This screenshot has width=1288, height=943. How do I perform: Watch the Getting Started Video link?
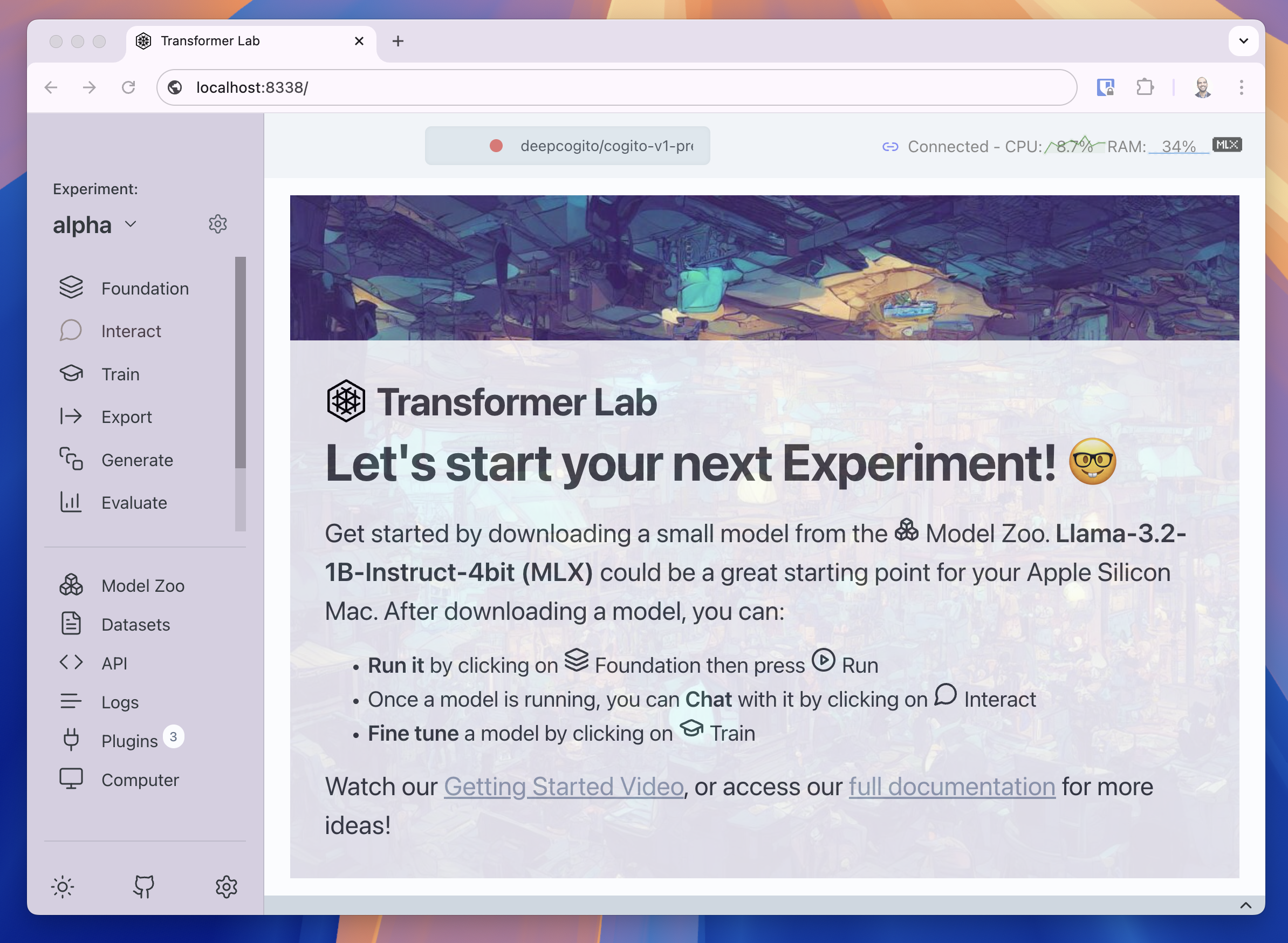(x=564, y=786)
